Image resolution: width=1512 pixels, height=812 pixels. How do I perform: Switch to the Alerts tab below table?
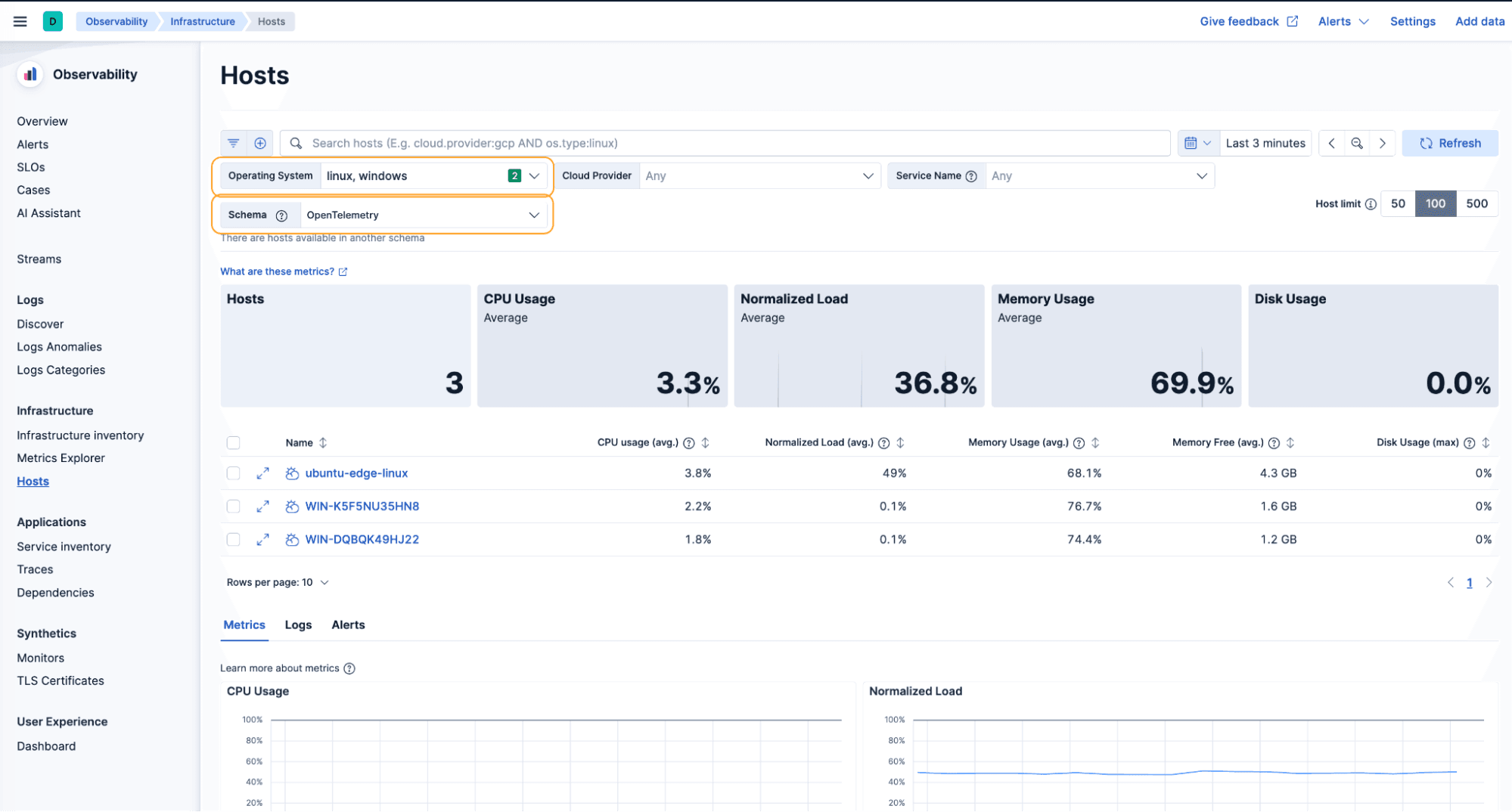click(x=348, y=625)
